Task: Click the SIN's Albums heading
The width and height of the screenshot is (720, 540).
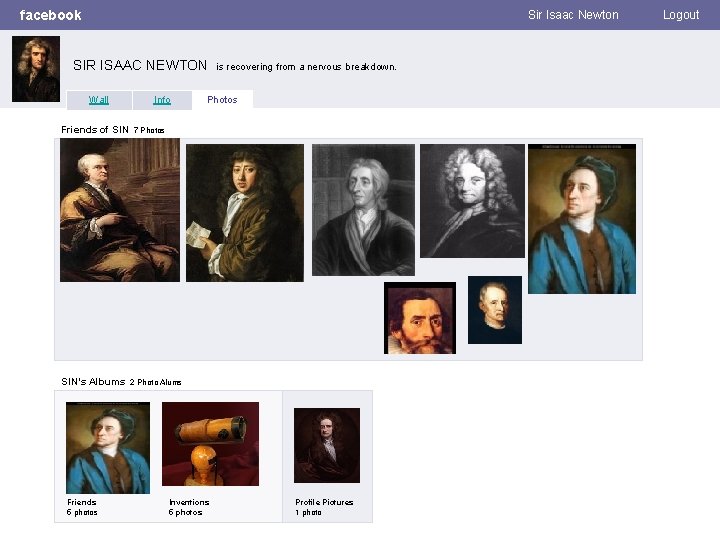Action: pyautogui.click(x=93, y=382)
